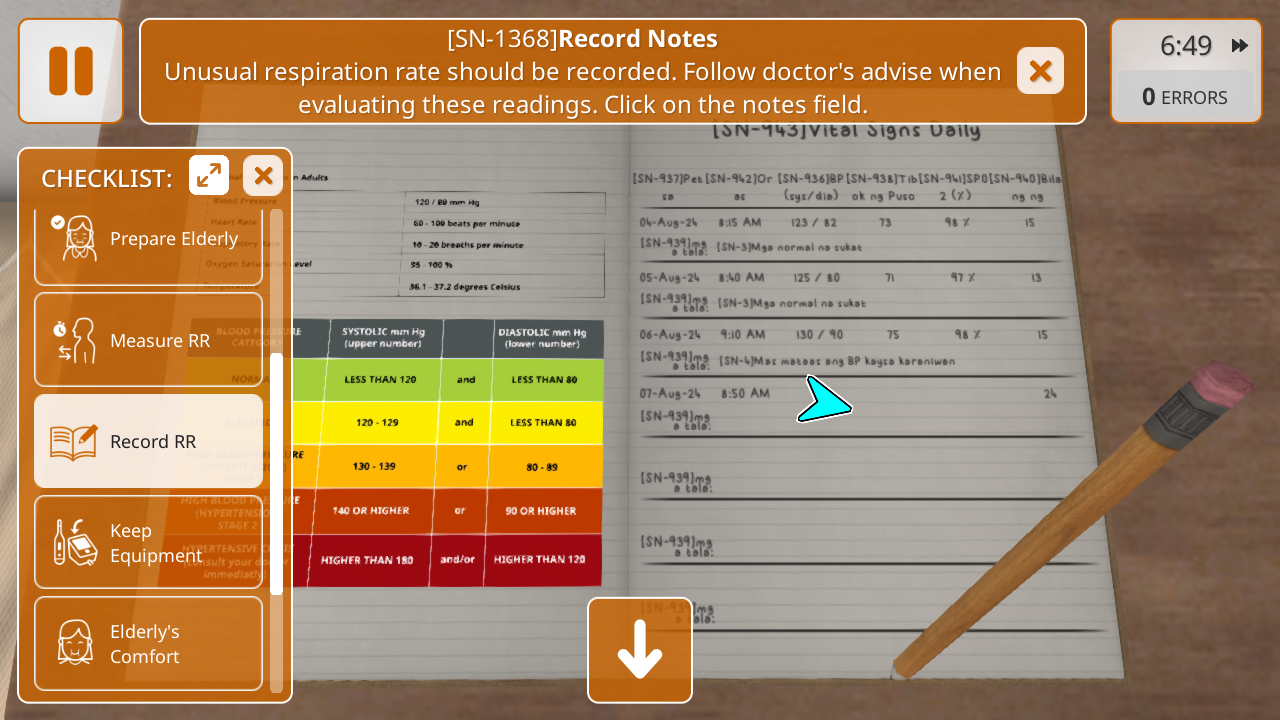This screenshot has height=720, width=1280.
Task: Click the Measure RR breathing icon
Action: [74, 340]
